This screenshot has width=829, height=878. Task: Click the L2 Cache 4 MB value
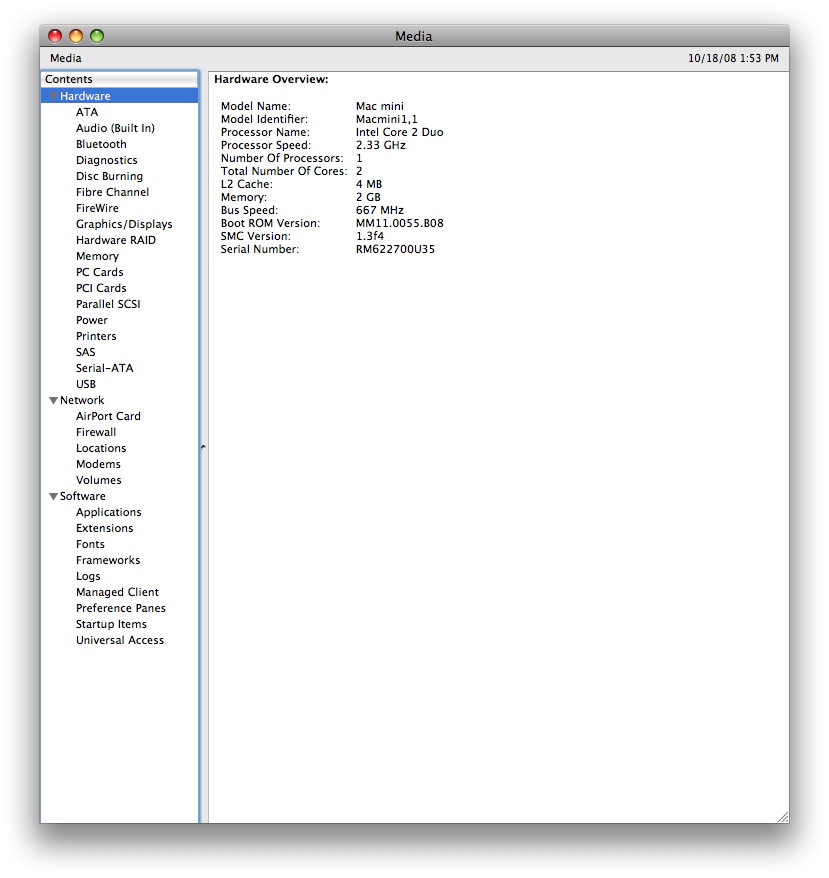point(369,184)
